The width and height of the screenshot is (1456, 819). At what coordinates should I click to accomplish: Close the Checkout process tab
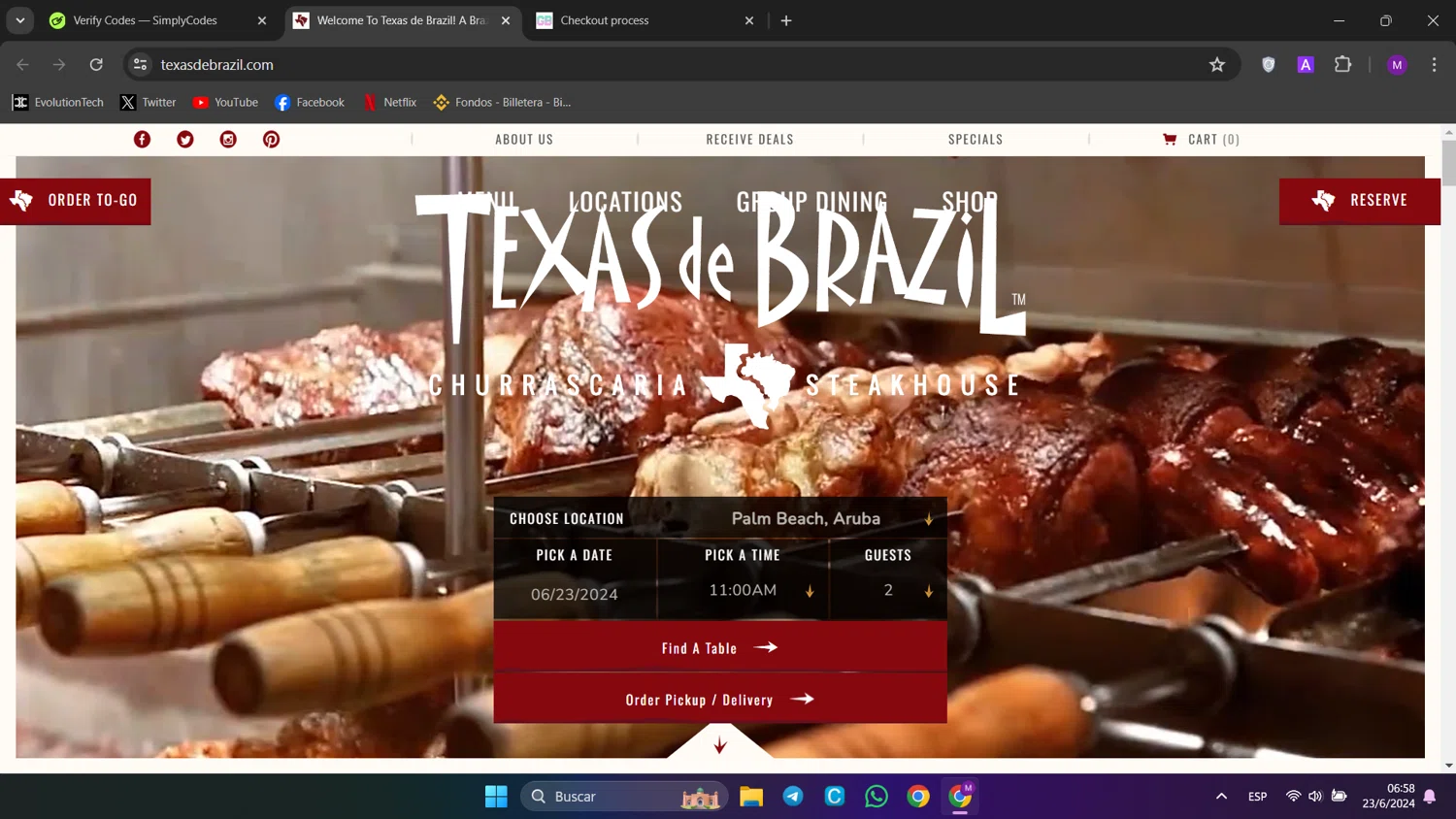pos(749,20)
